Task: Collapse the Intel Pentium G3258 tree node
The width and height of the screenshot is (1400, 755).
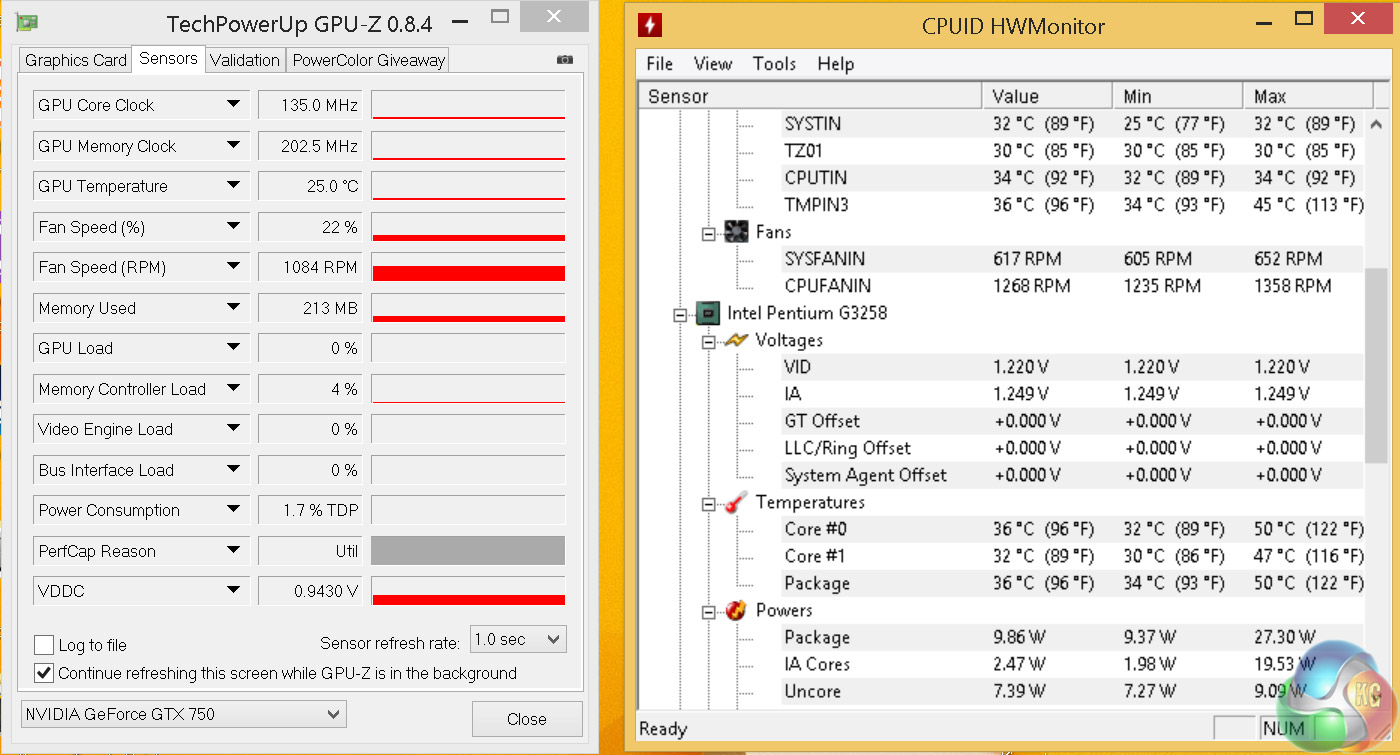Action: [681, 314]
